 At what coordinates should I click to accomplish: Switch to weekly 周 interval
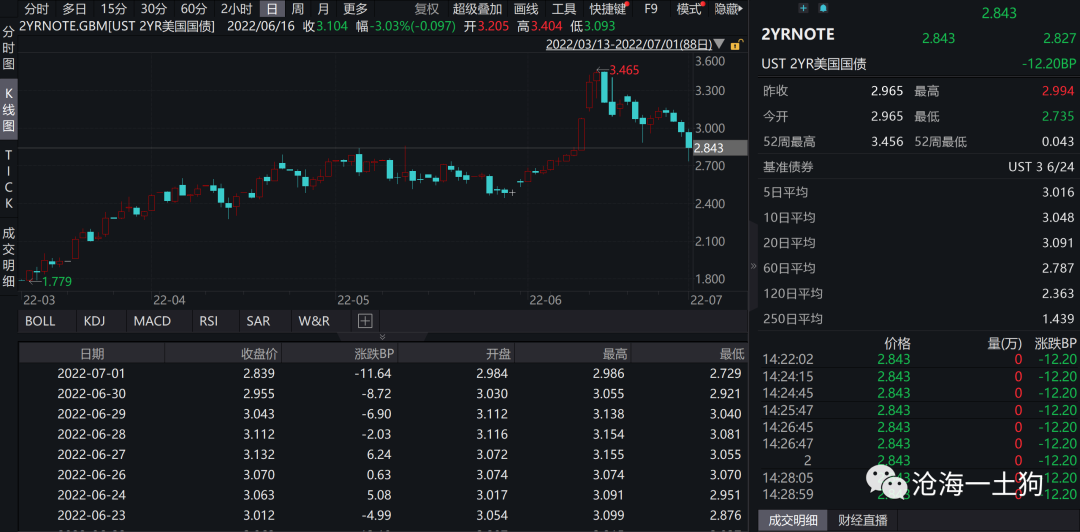click(298, 9)
